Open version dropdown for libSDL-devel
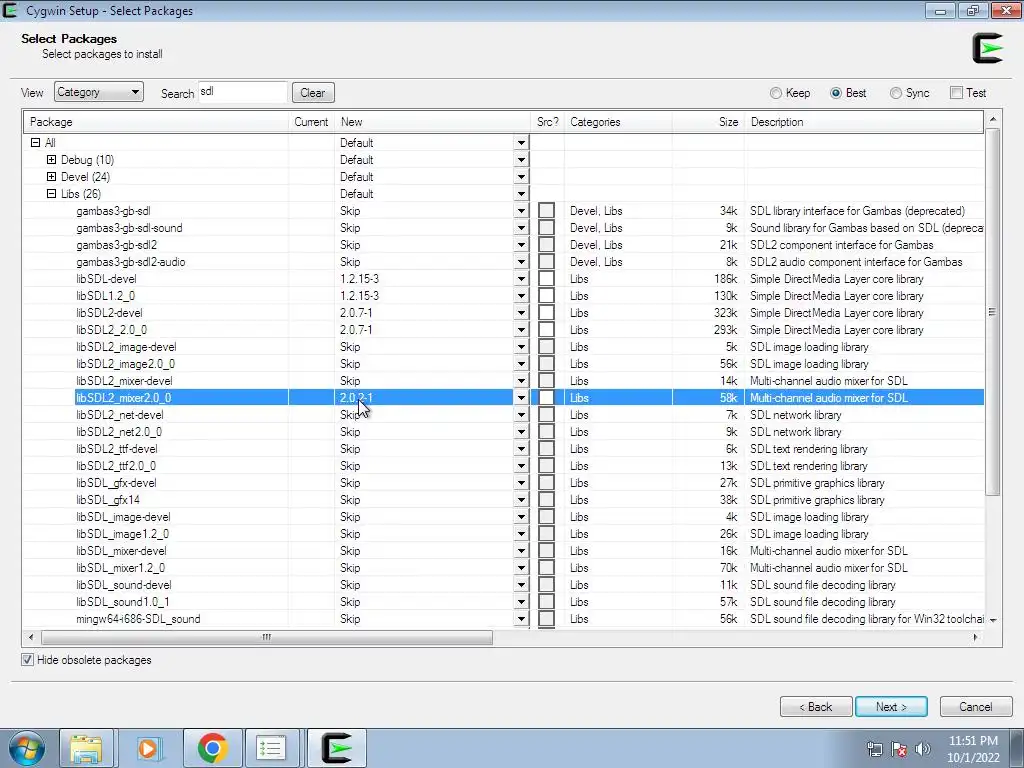Screen dimensions: 1024x768 point(521,279)
